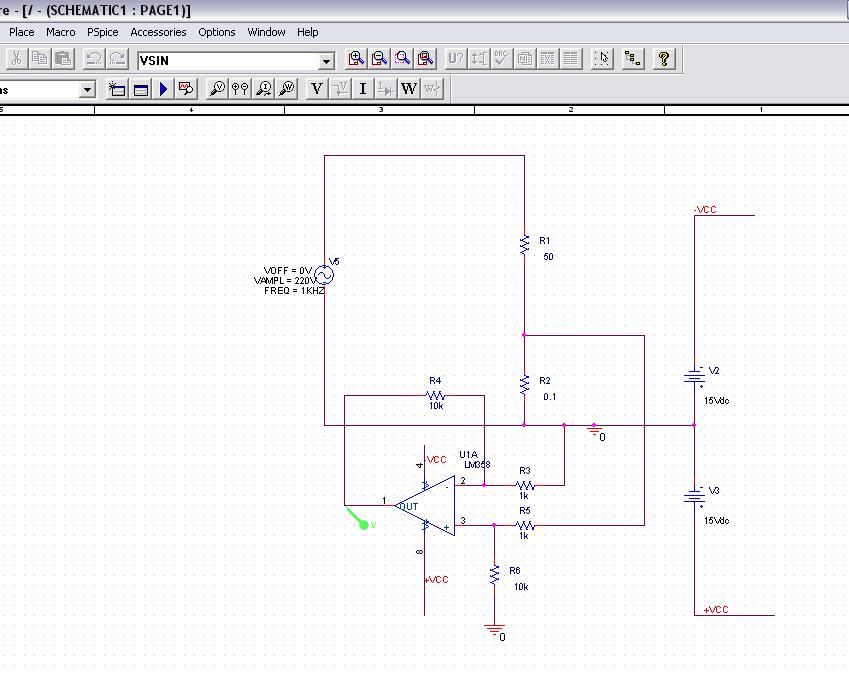The width and height of the screenshot is (849, 675).
Task: Click the Annotate U? icon
Action: click(x=456, y=58)
